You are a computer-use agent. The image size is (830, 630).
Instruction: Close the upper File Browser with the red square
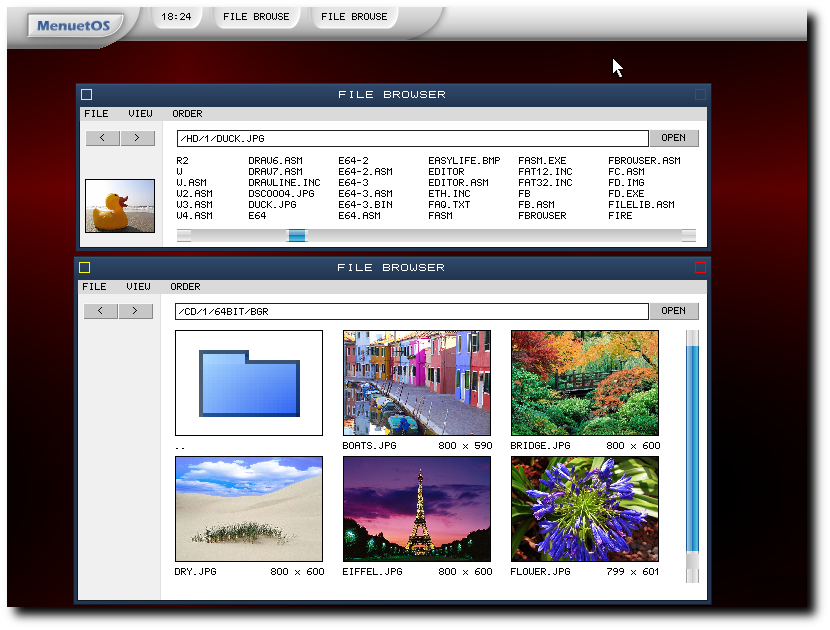point(700,95)
